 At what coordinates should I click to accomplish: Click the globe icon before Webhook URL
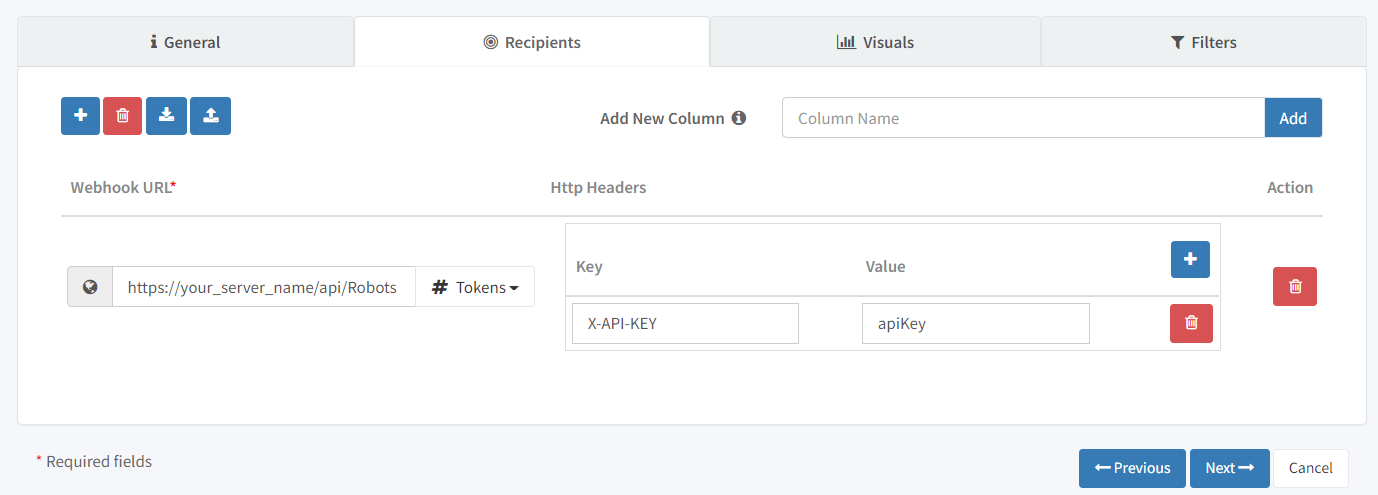[x=90, y=287]
